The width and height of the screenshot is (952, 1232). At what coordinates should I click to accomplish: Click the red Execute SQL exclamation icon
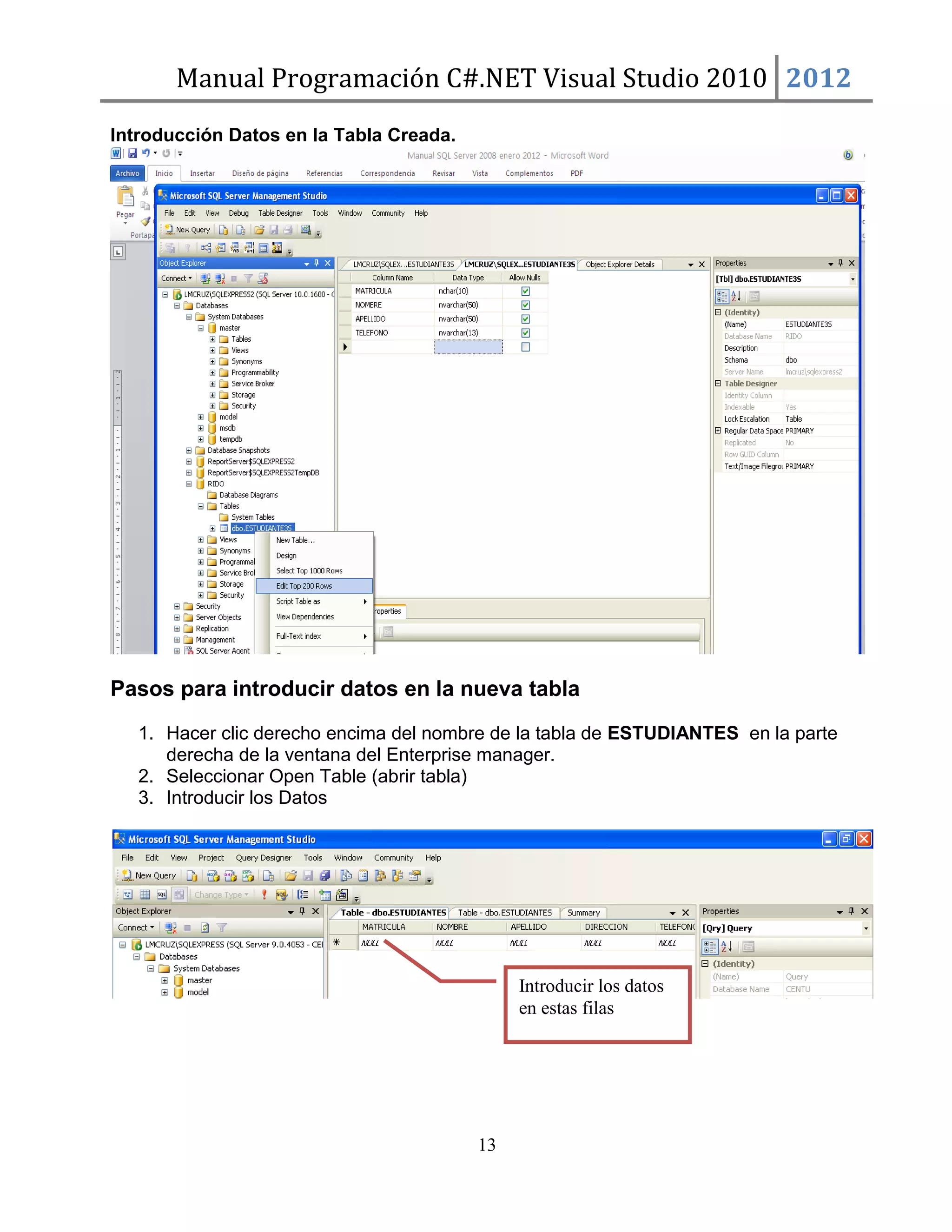pyautogui.click(x=264, y=894)
